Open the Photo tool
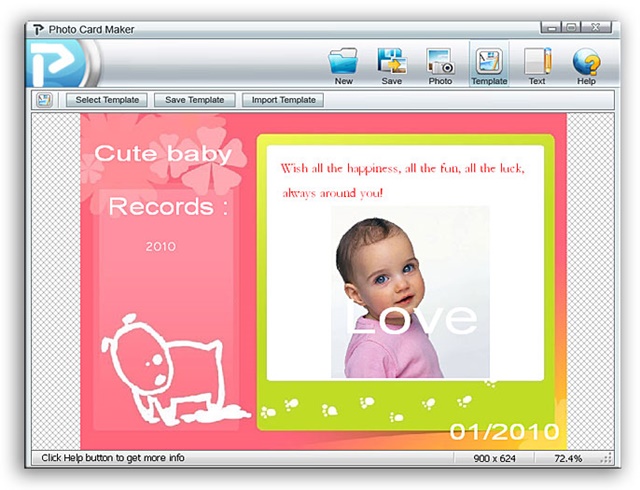Screen dimensions: 640x490 440,63
